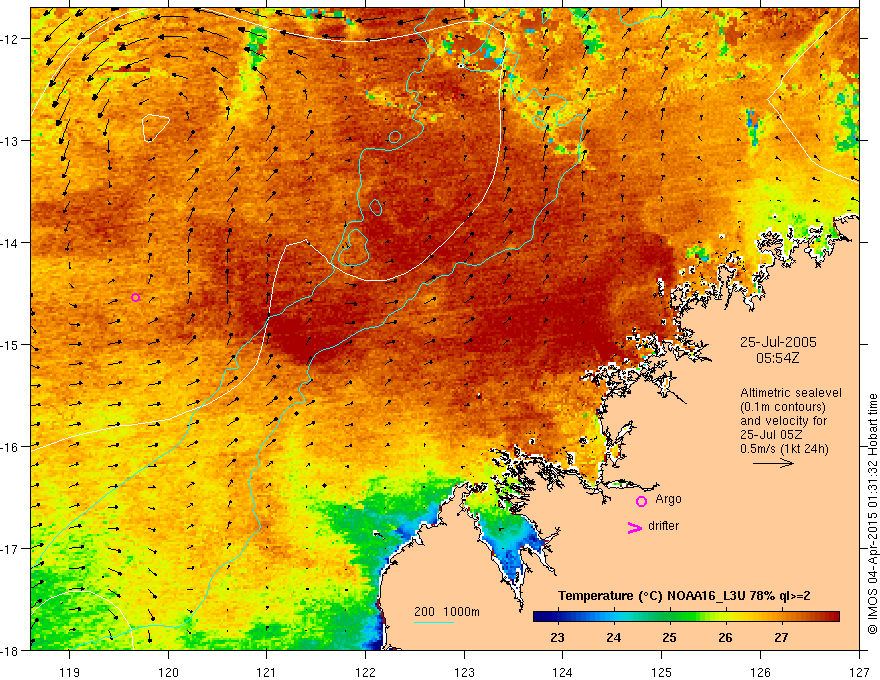Click the 'Altimetric sealevel' caption line
The image size is (880, 680).
(x=791, y=393)
